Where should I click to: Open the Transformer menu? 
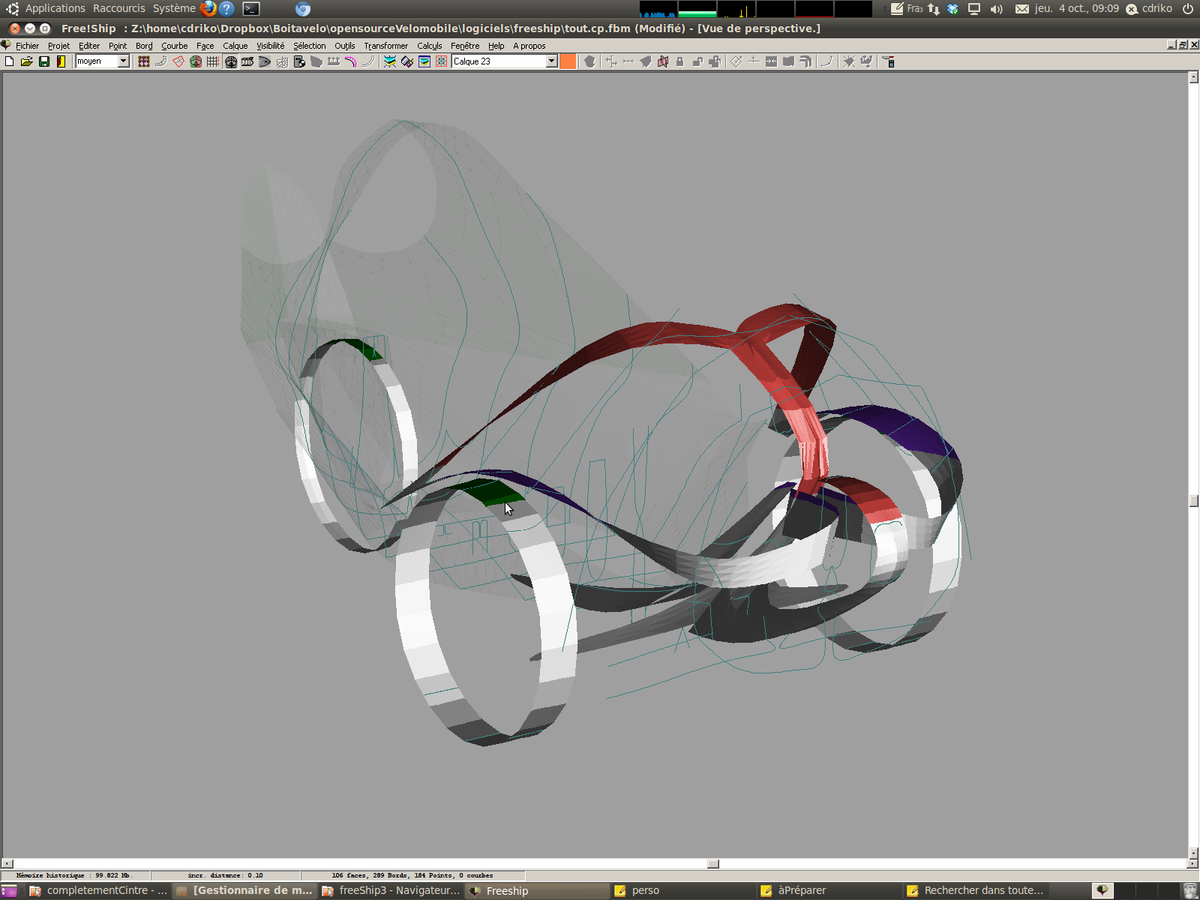pyautogui.click(x=385, y=46)
